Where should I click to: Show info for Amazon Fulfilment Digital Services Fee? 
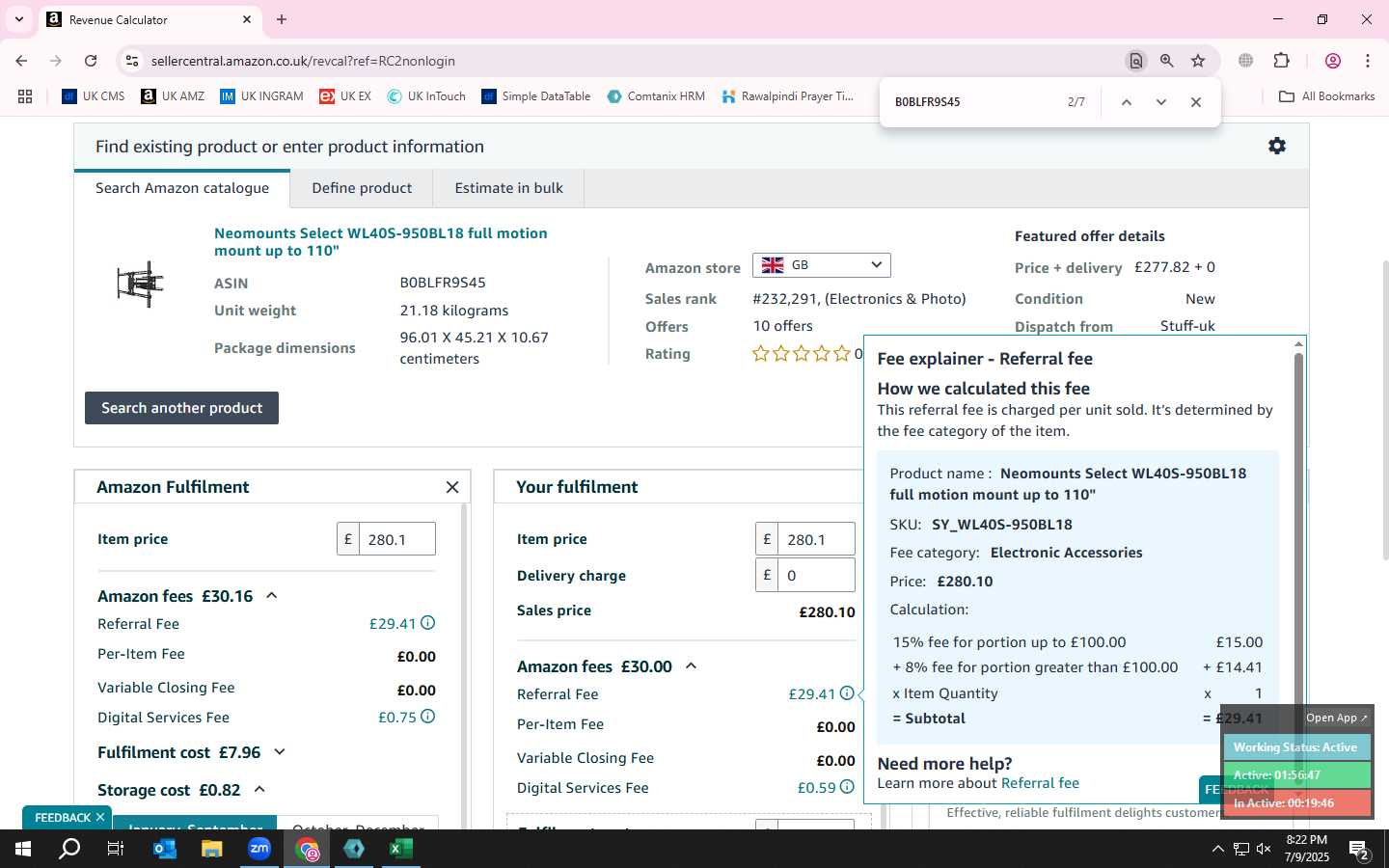428,717
